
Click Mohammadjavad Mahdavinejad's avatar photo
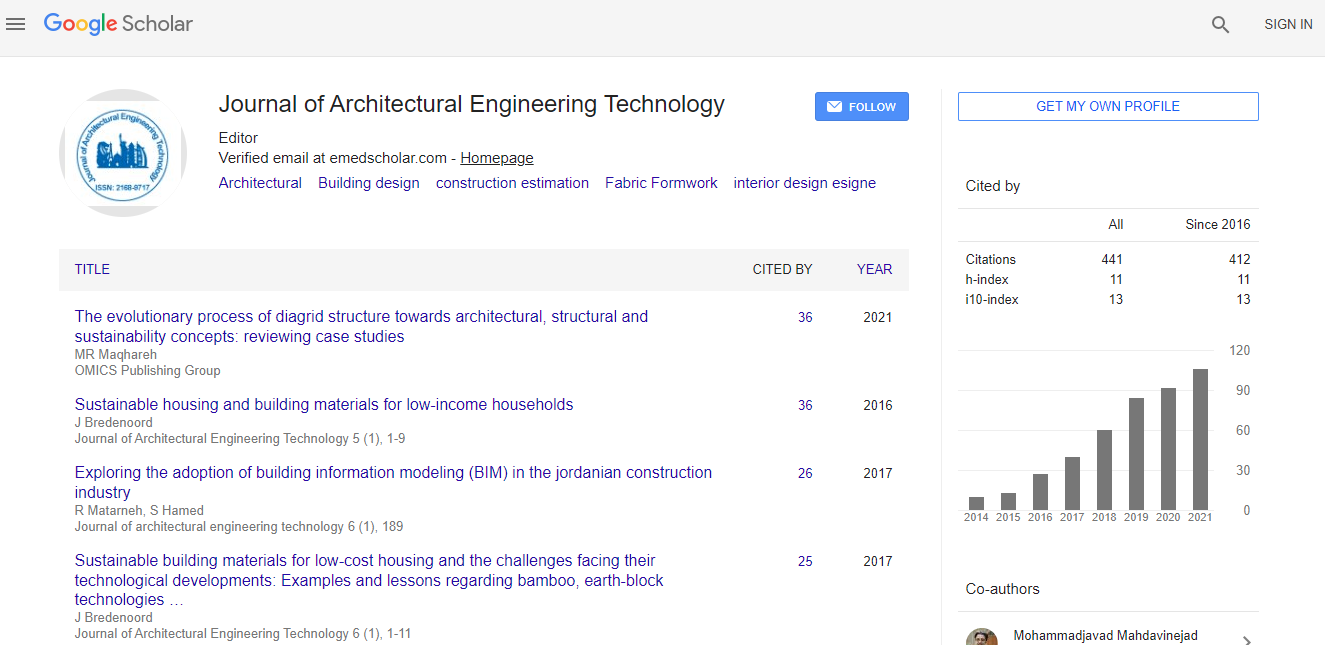point(981,637)
